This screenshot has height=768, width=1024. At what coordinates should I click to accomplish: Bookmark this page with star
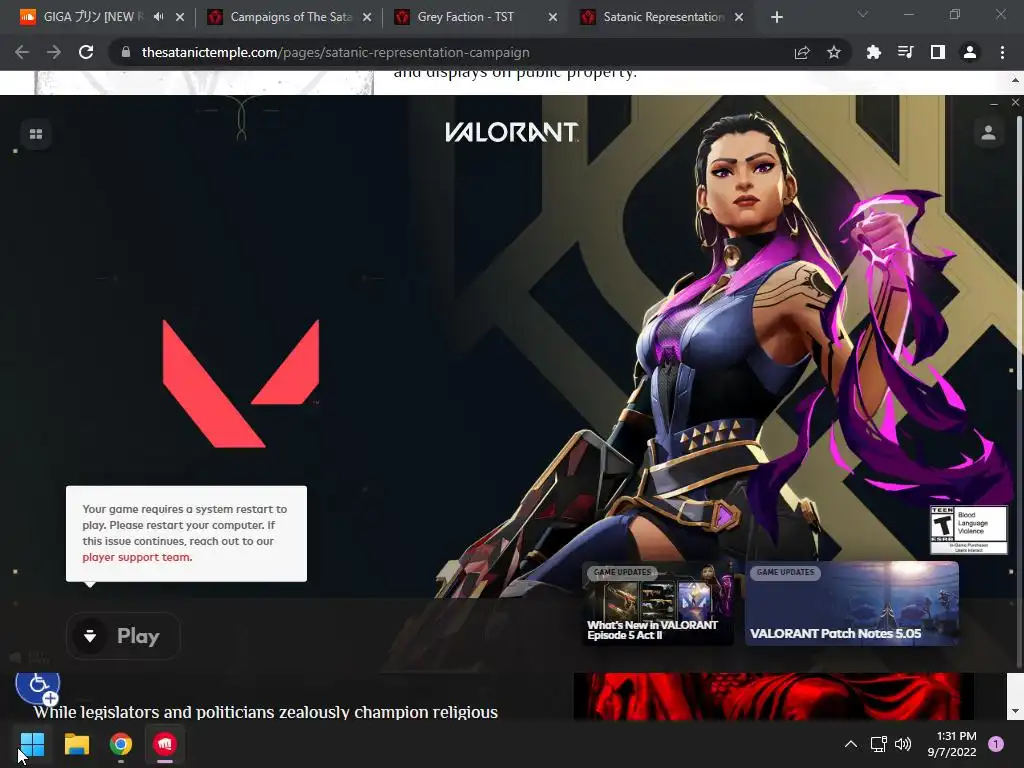pyautogui.click(x=834, y=52)
